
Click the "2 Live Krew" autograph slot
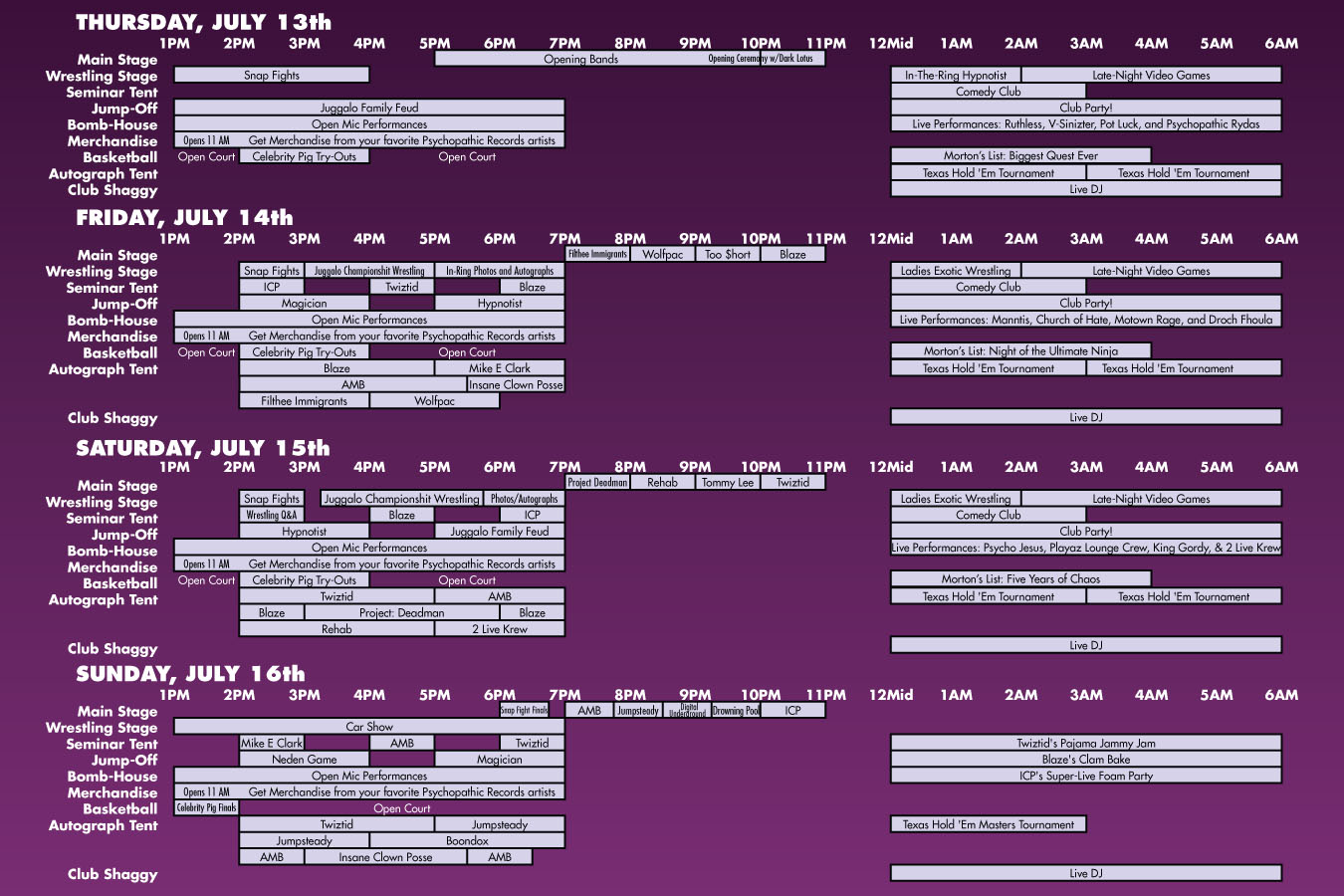coord(500,629)
